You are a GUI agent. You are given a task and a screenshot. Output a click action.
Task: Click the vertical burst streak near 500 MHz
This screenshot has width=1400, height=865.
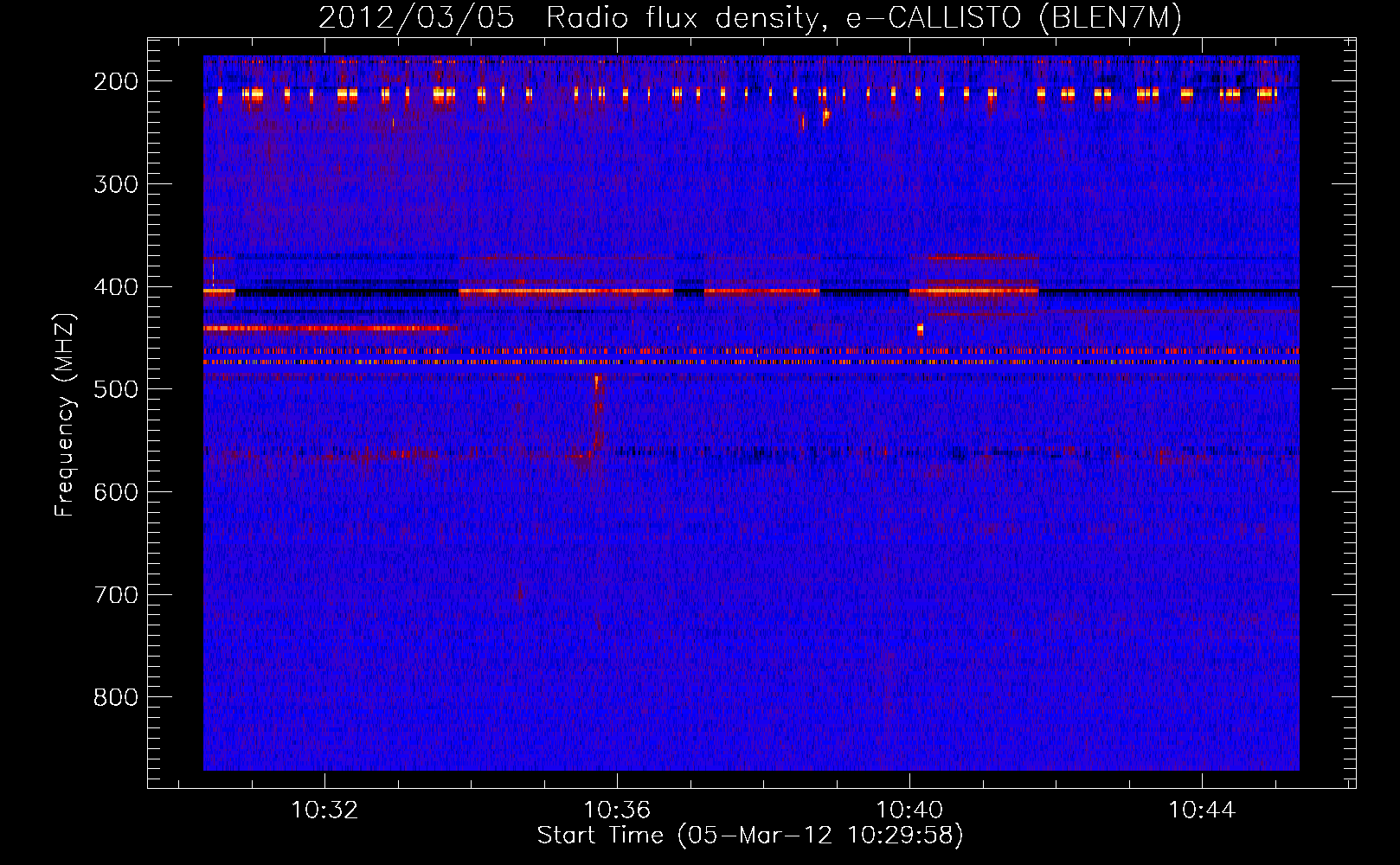pyautogui.click(x=596, y=413)
